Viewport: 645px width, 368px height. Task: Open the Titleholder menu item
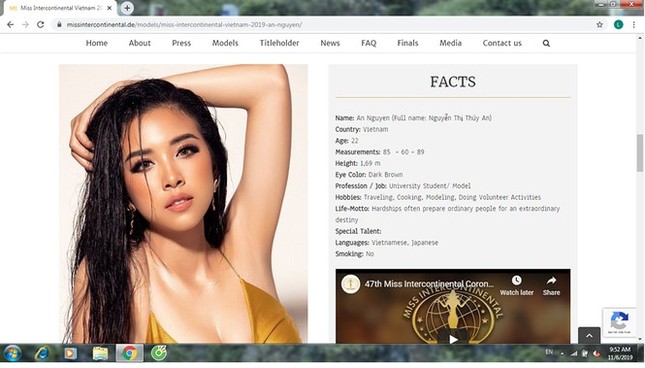(279, 43)
